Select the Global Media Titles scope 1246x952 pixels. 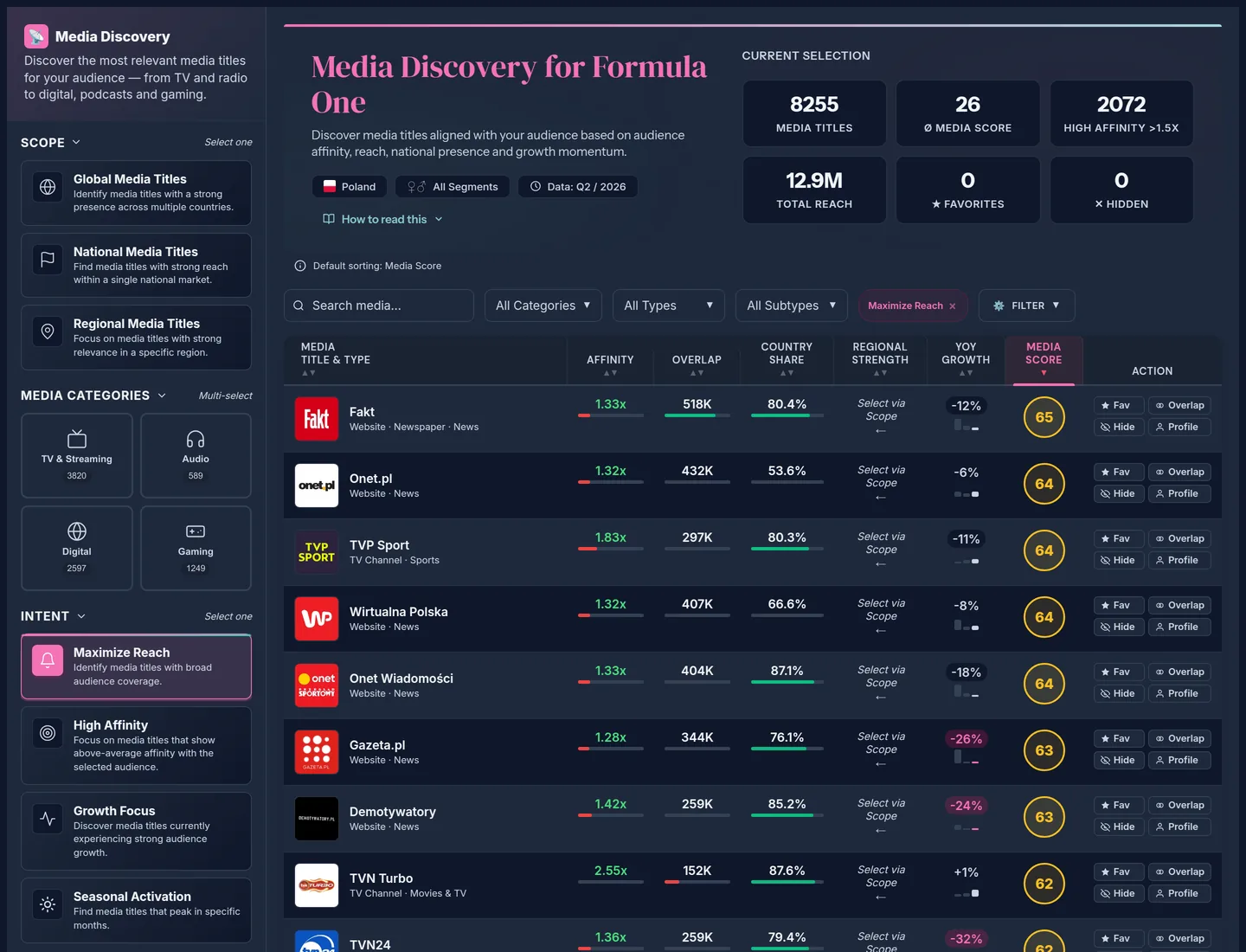pyautogui.click(x=136, y=193)
